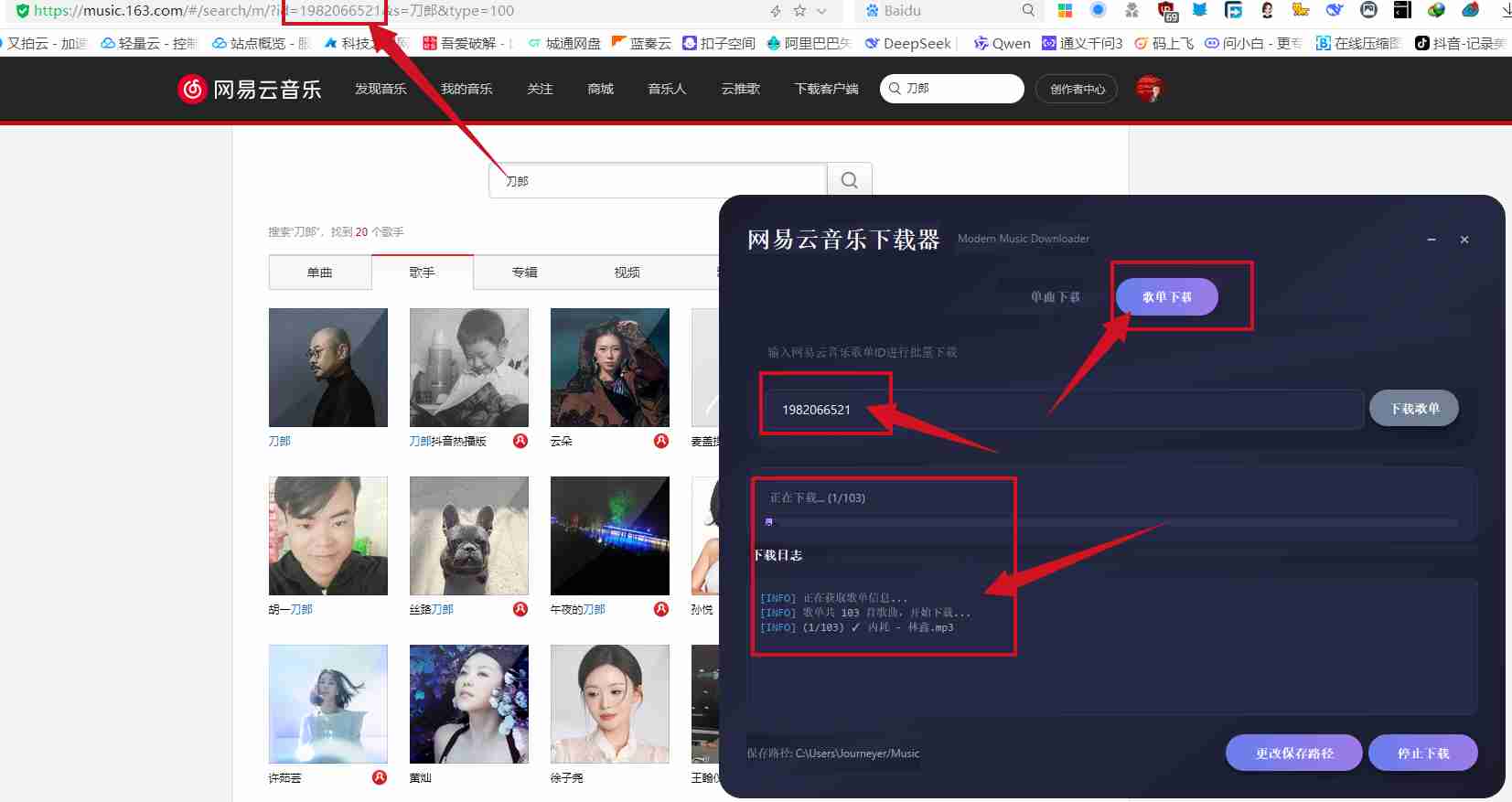Image resolution: width=1512 pixels, height=802 pixels.
Task: Click the Baidu search magnifier icon
Action: tap(1028, 11)
